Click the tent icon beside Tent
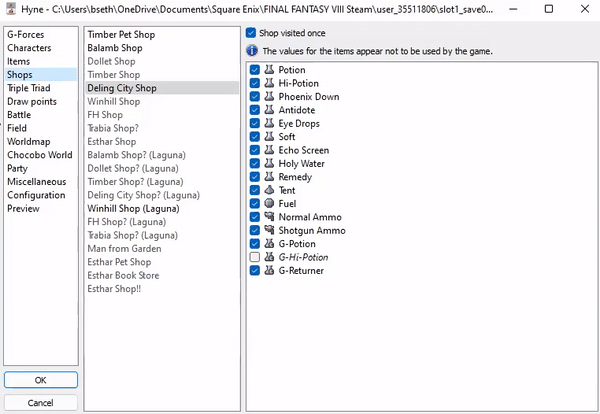 269,190
